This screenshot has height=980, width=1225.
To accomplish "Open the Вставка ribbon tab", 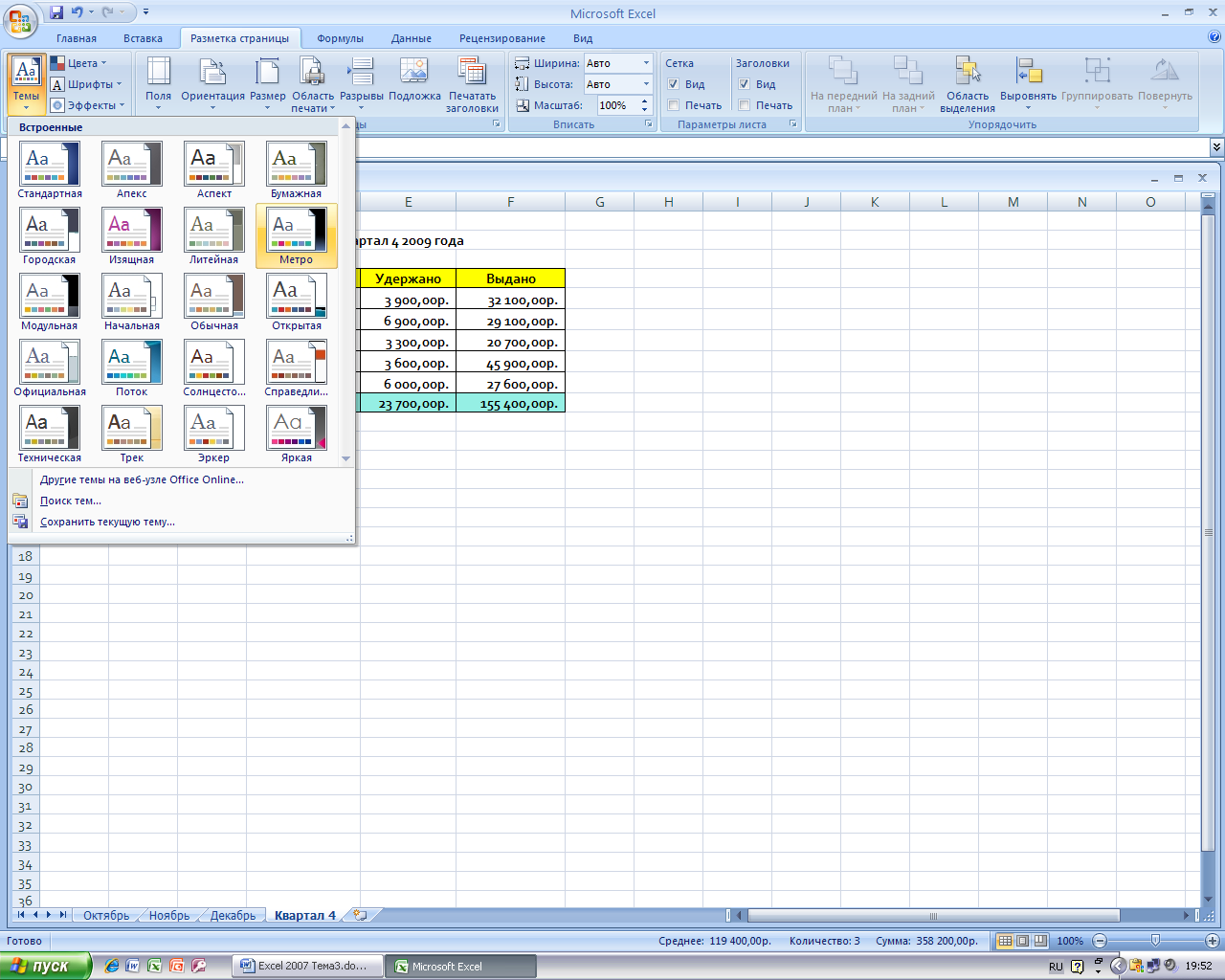I will [x=143, y=38].
